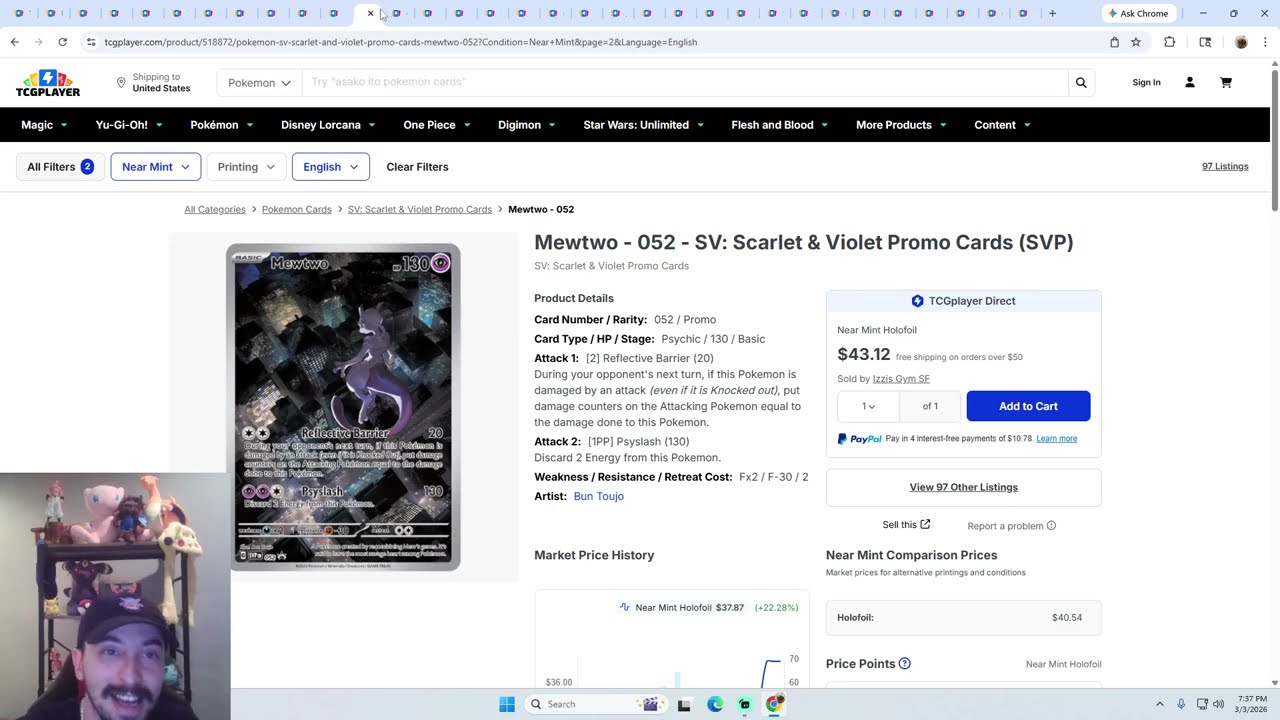1280x720 pixels.
Task: Click the search magnifier icon
Action: tap(1081, 83)
